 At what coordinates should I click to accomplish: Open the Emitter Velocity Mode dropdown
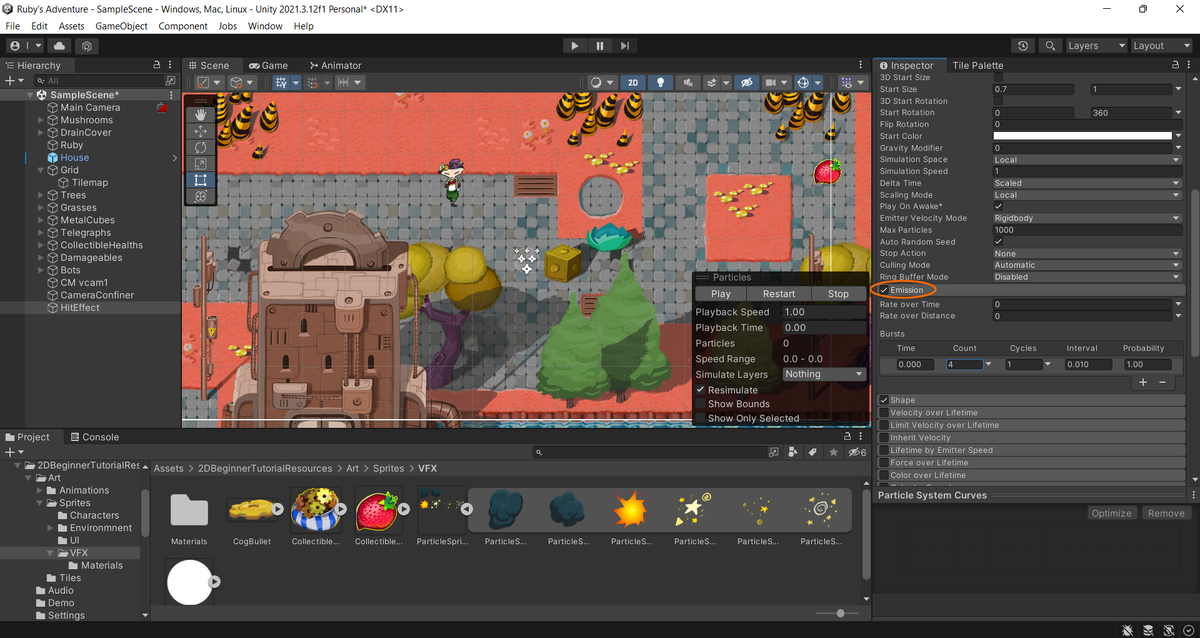1087,218
